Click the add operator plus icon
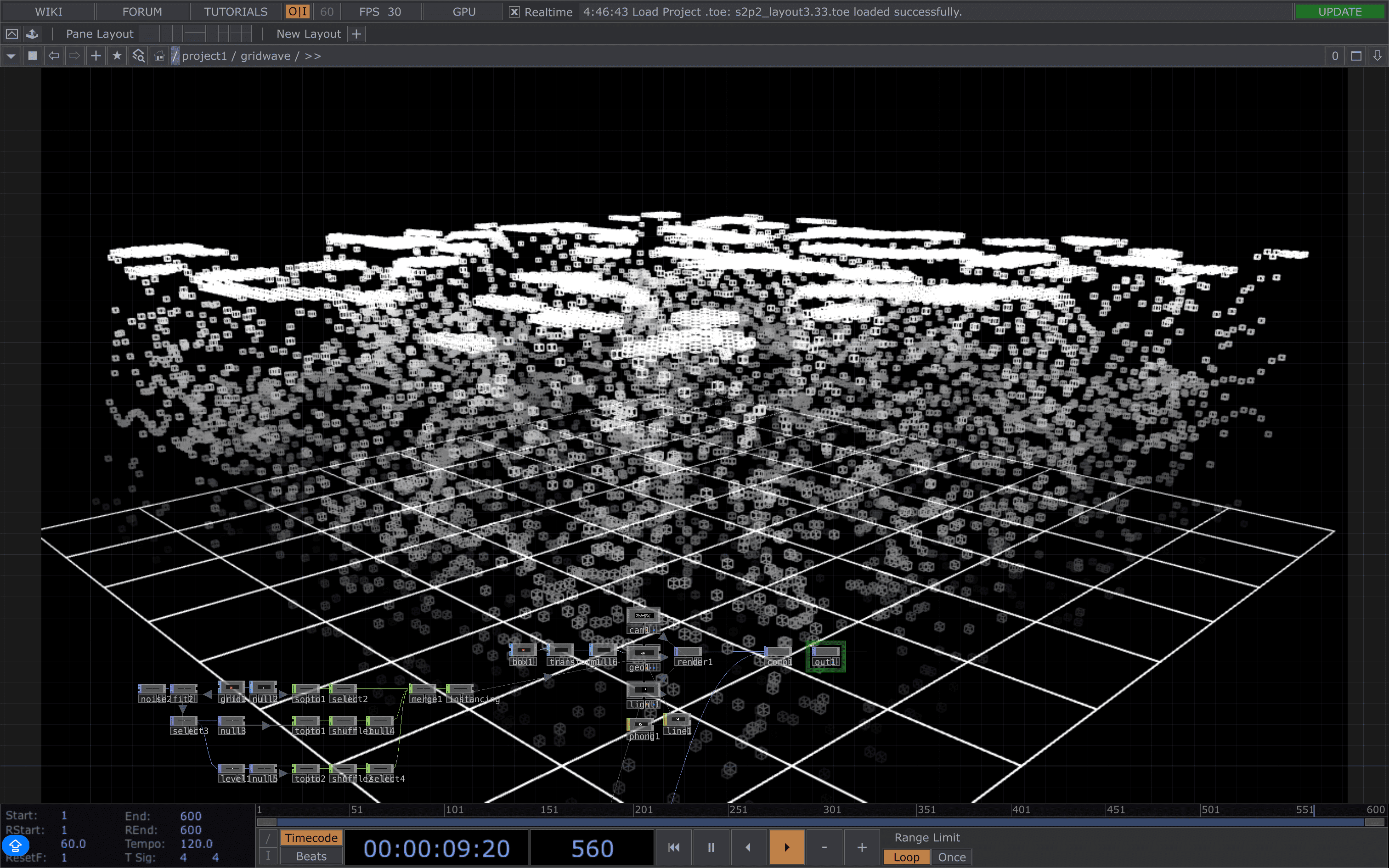This screenshot has width=1389, height=868. [96, 56]
